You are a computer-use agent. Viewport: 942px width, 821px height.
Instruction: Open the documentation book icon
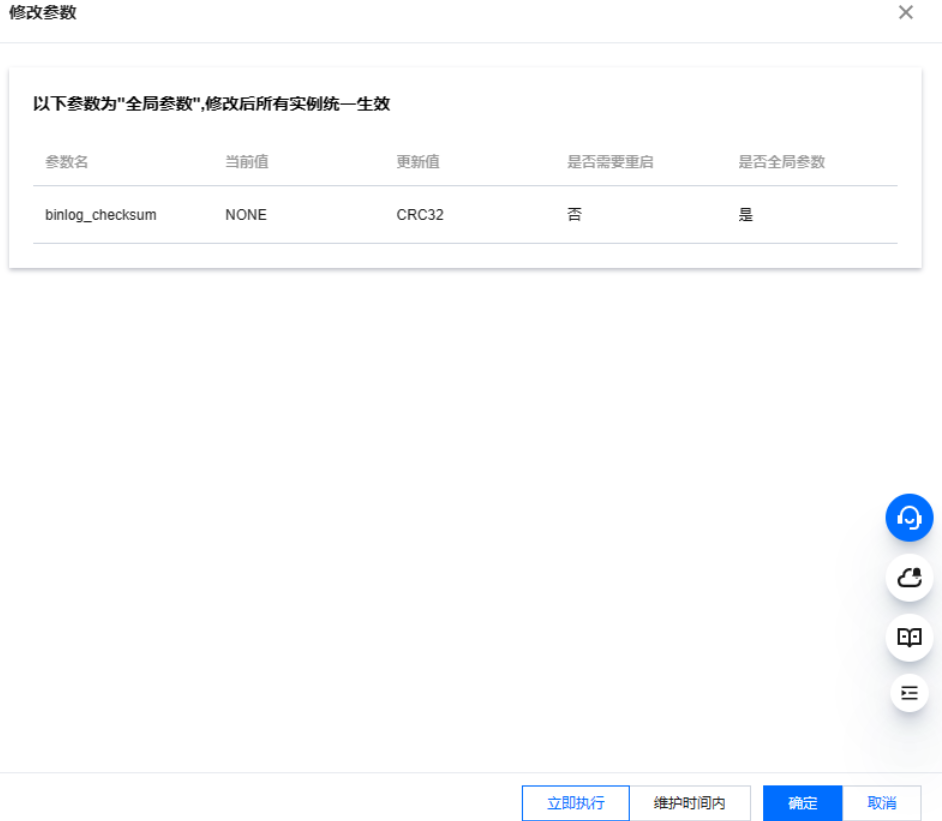[x=909, y=637]
